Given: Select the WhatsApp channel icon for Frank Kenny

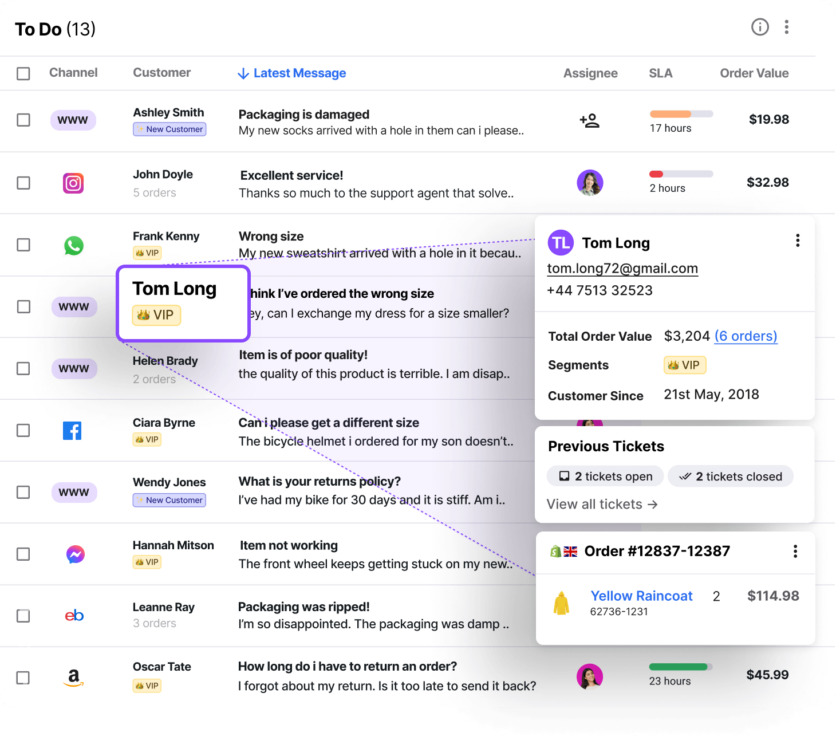Looking at the screenshot, I should click(73, 244).
